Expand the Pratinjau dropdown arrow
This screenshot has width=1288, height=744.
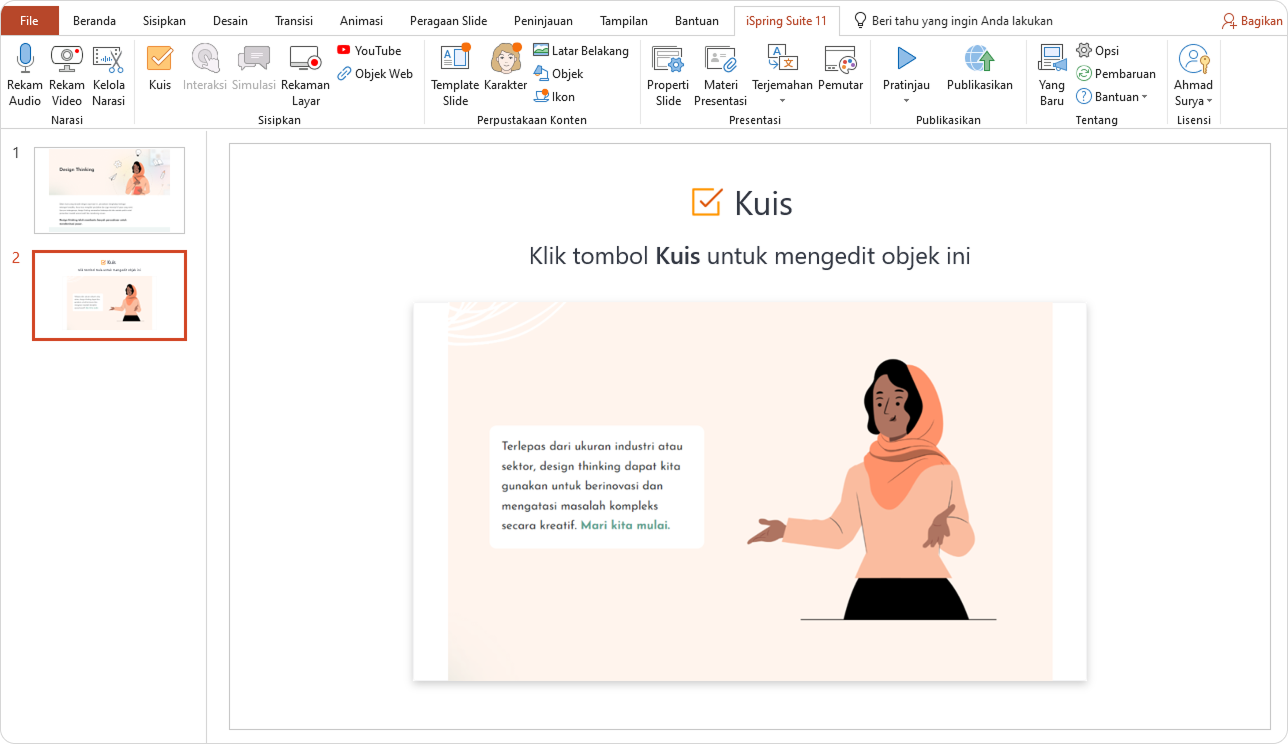(906, 100)
